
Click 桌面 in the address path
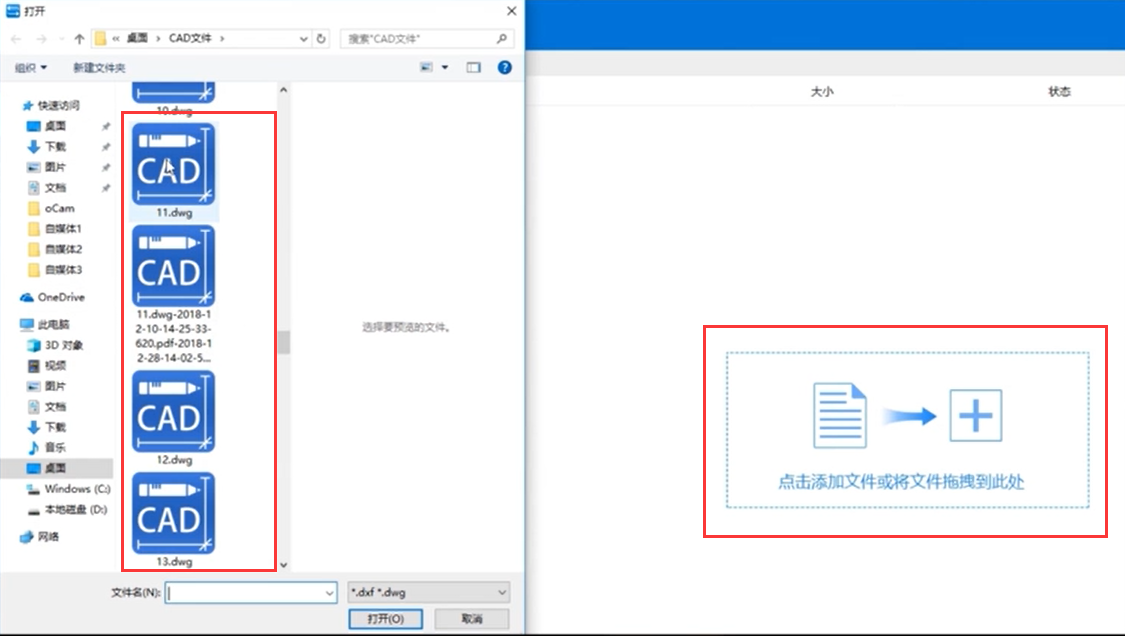pyautogui.click(x=137, y=39)
